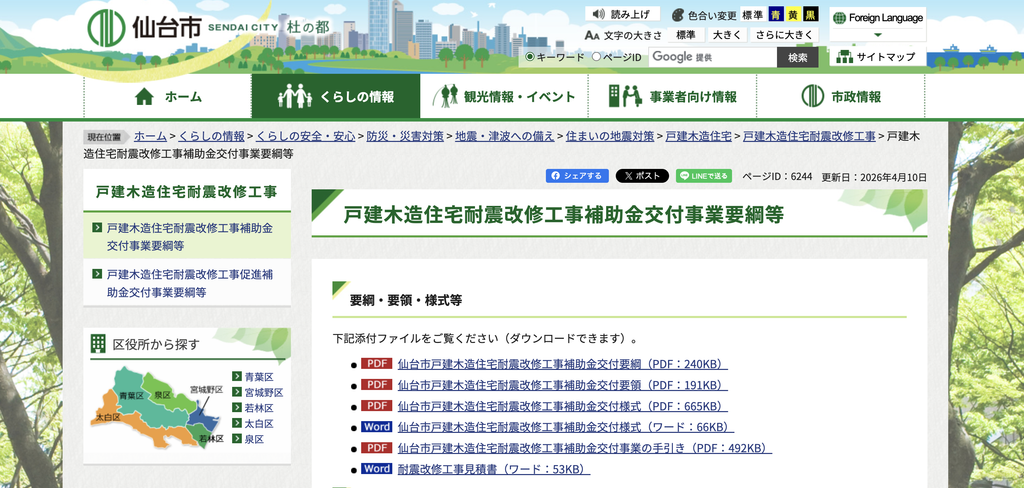Download 耐震改修工事見積書 Word file (53KB)
Viewport: 1024px width, 488px height.
coord(494,469)
